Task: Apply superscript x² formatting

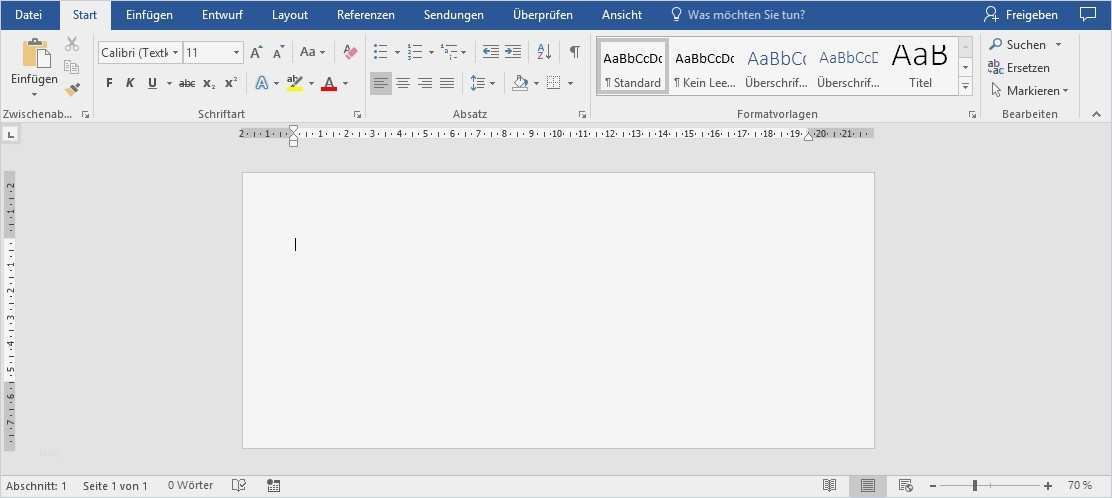Action: (230, 84)
